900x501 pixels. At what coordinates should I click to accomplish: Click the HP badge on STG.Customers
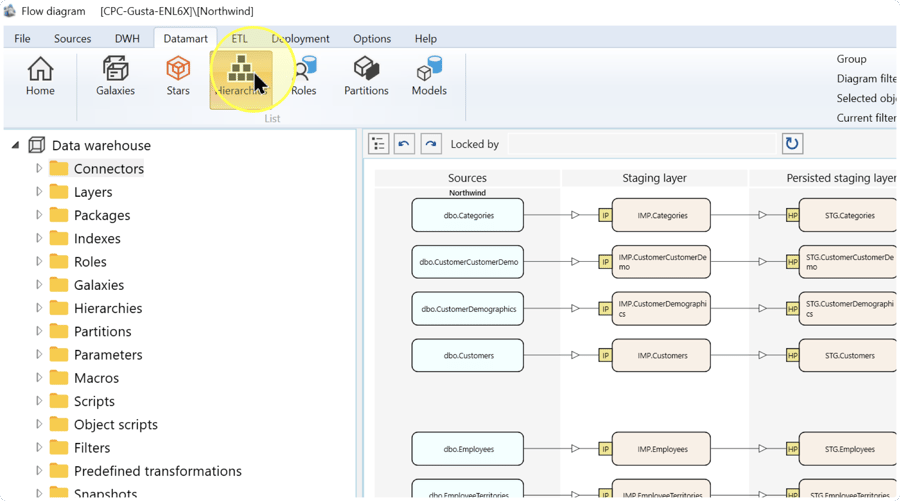pos(792,355)
